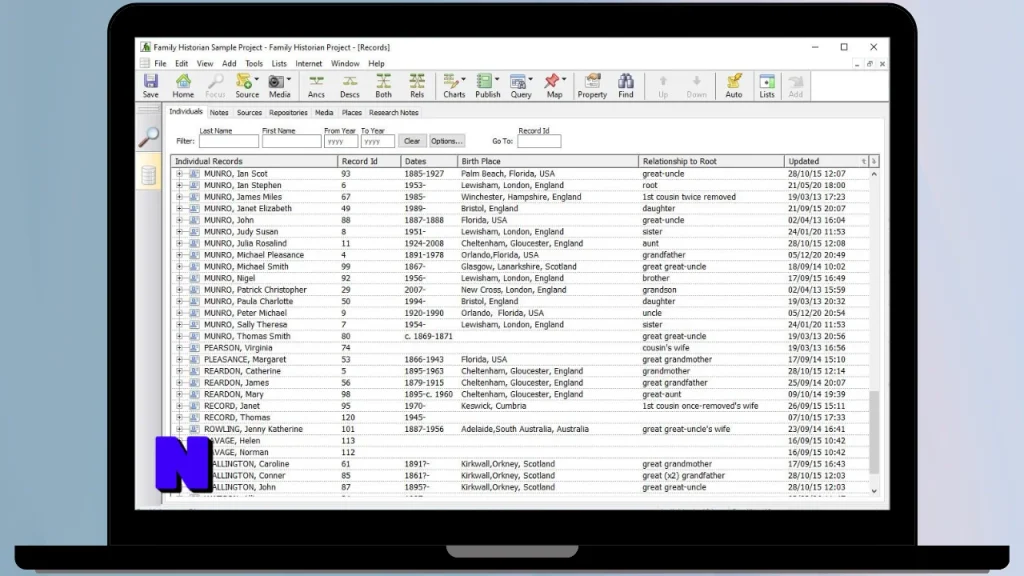Sort by Birth Place column header
This screenshot has height=576, width=1024.
click(548, 161)
